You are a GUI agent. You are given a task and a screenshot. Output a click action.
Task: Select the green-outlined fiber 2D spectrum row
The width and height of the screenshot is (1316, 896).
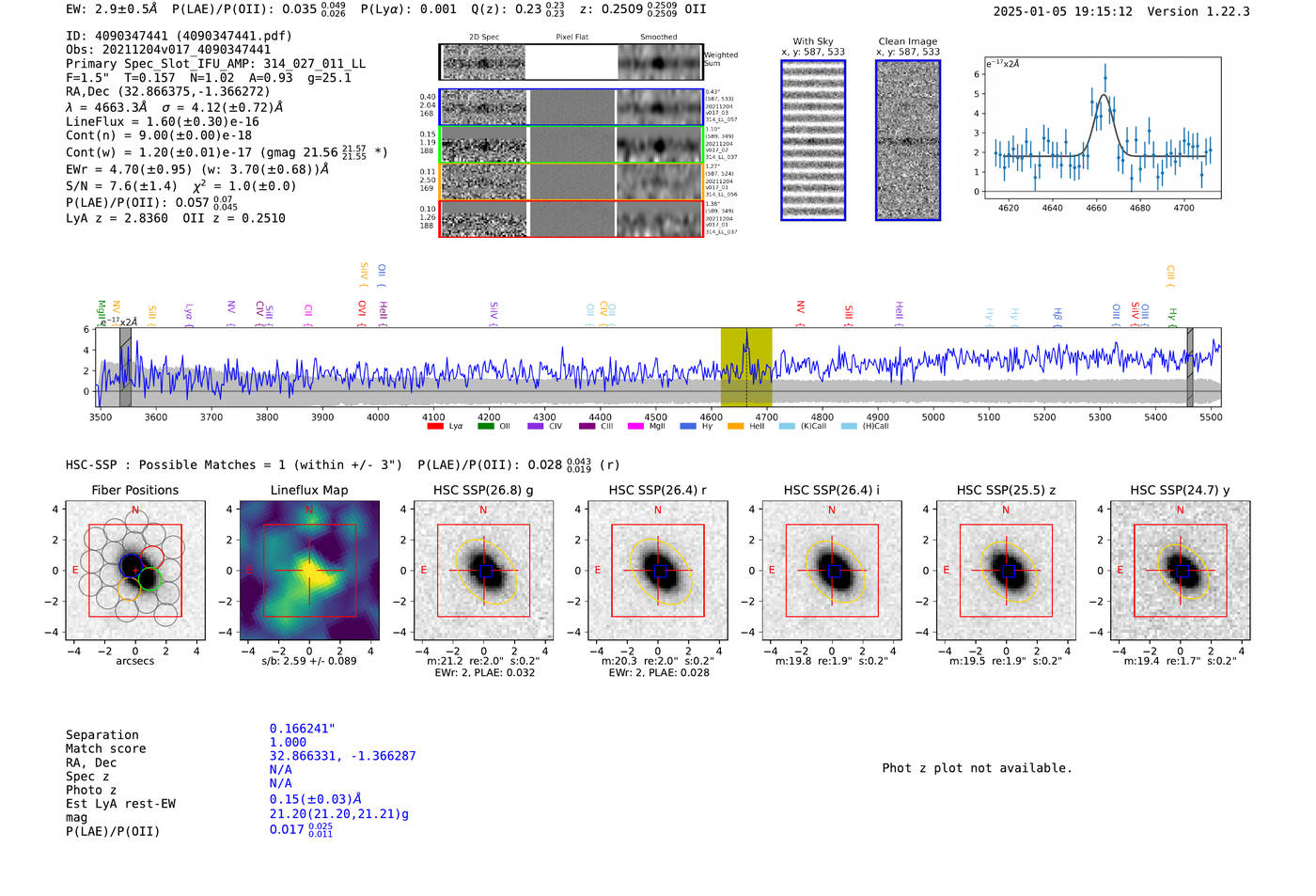point(571,145)
